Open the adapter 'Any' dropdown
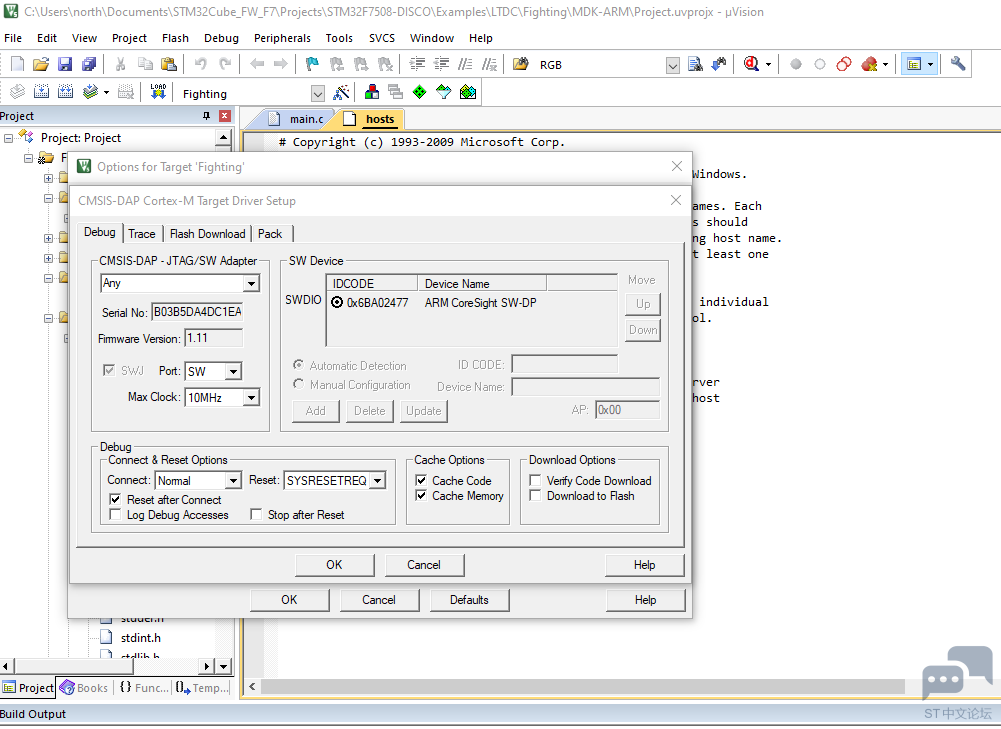 point(252,283)
